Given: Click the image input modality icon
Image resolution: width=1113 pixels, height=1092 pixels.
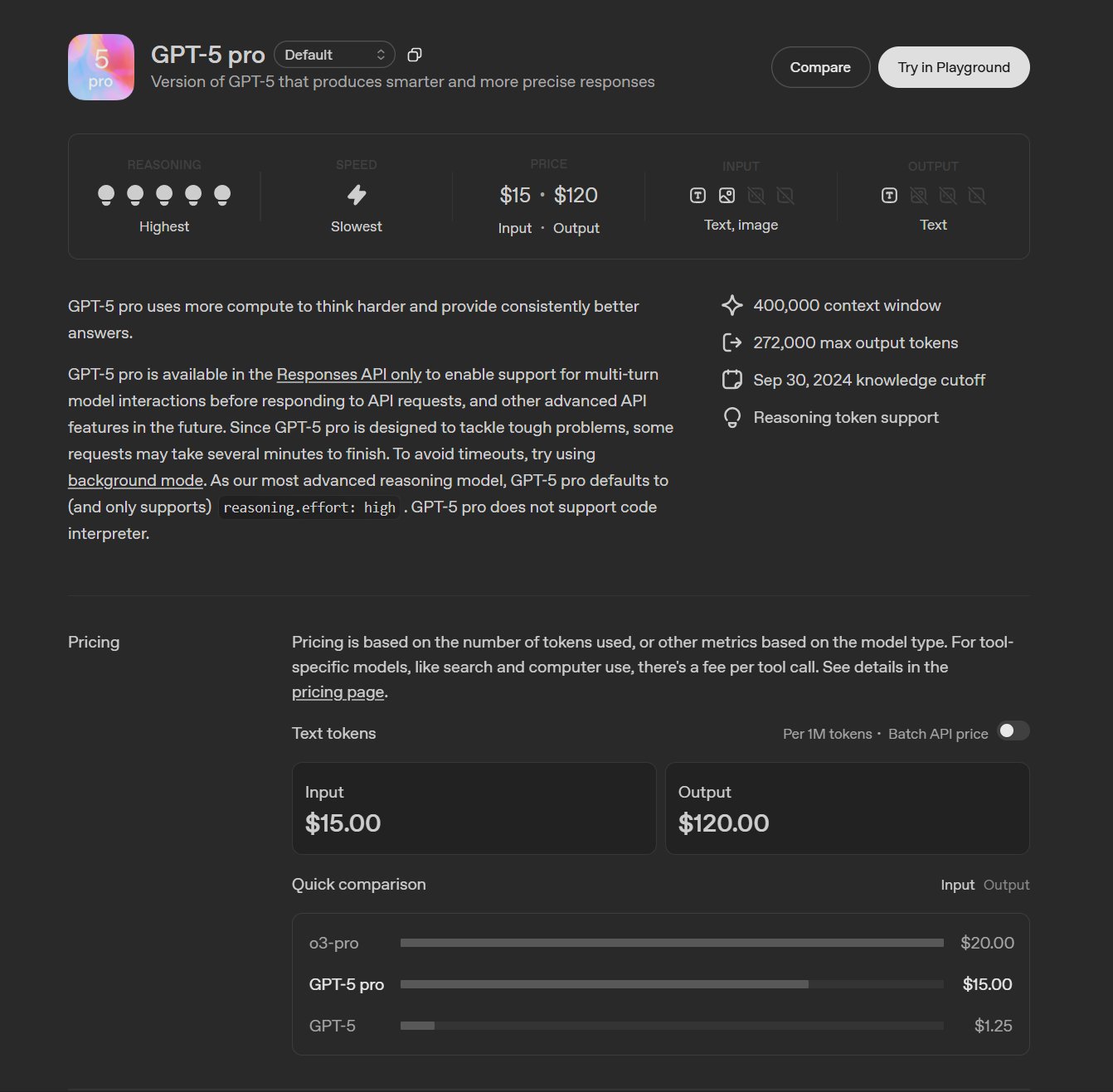Looking at the screenshot, I should pyautogui.click(x=727, y=196).
